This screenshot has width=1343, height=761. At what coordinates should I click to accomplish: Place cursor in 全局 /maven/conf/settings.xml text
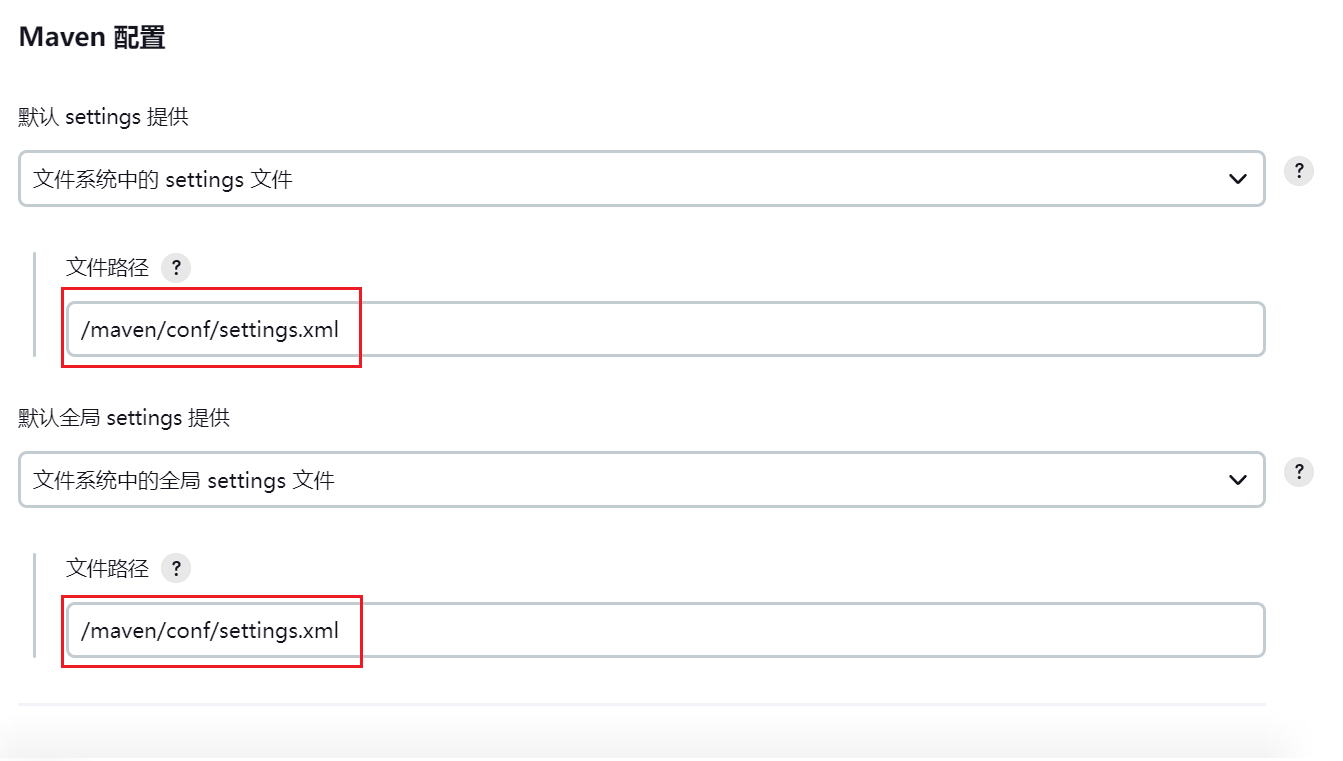(x=209, y=630)
